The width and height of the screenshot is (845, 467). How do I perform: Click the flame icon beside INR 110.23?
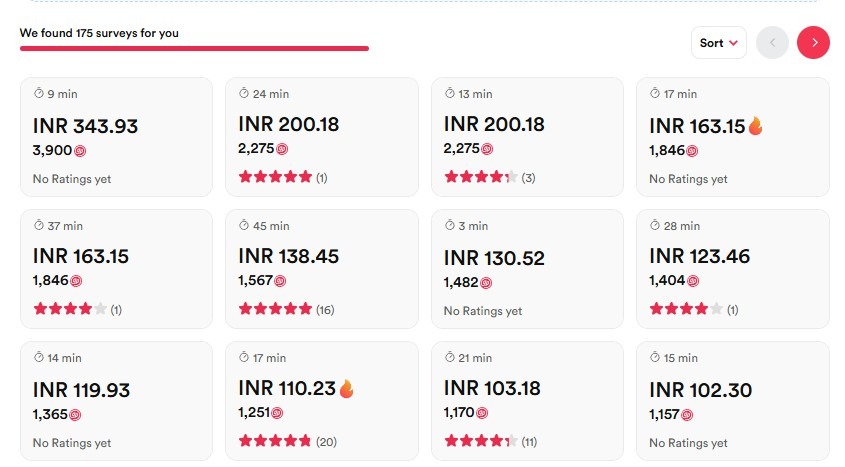coord(347,388)
